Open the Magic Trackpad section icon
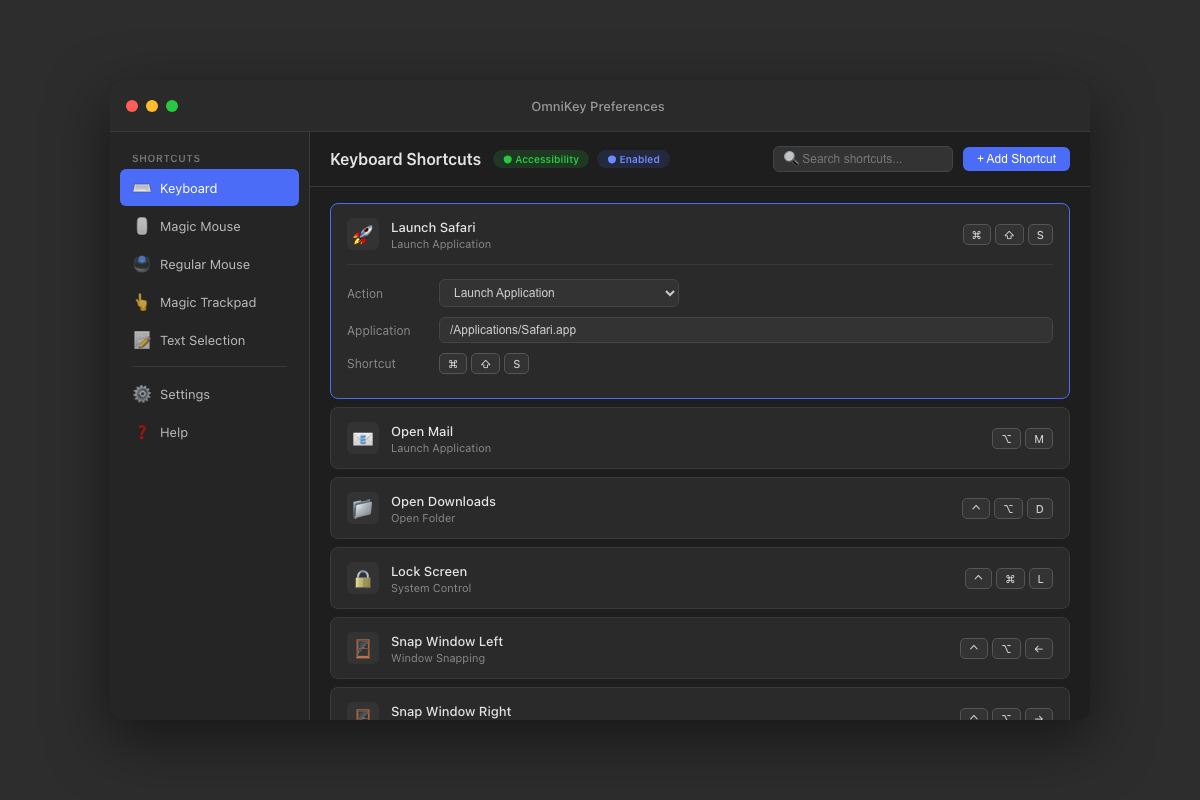This screenshot has width=1200, height=800. click(x=141, y=302)
